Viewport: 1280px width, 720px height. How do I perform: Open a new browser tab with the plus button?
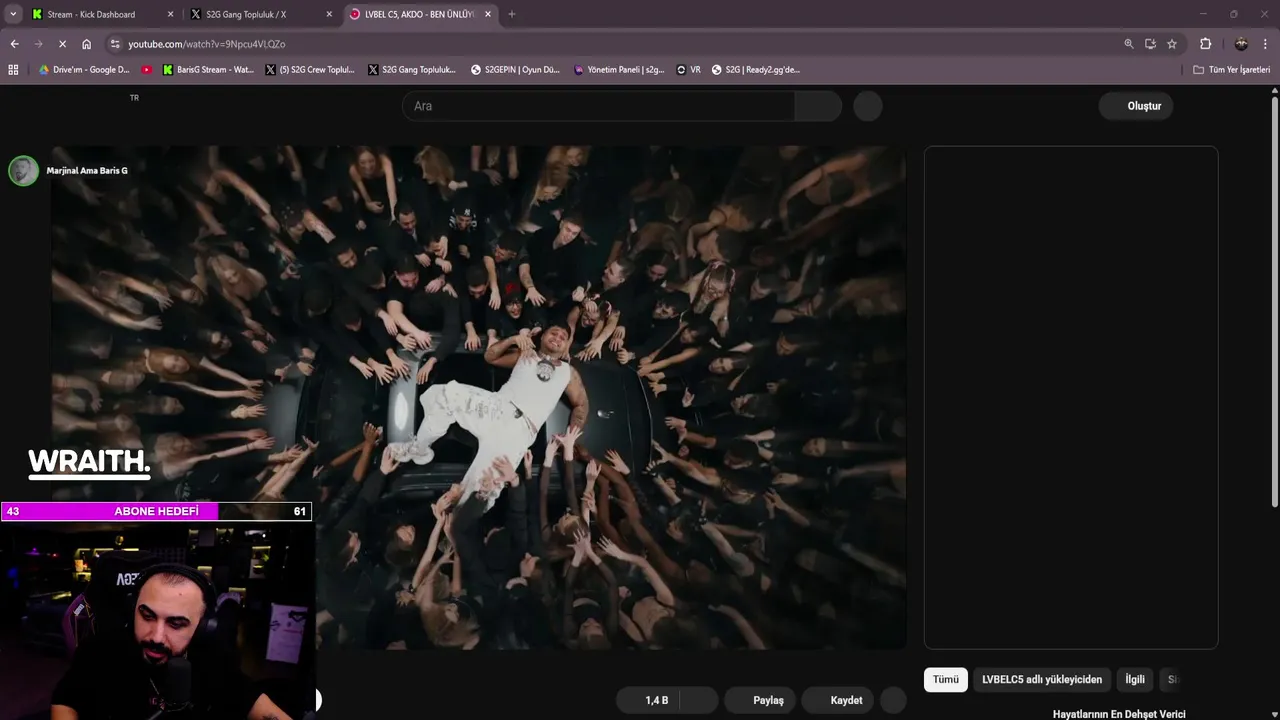(512, 14)
